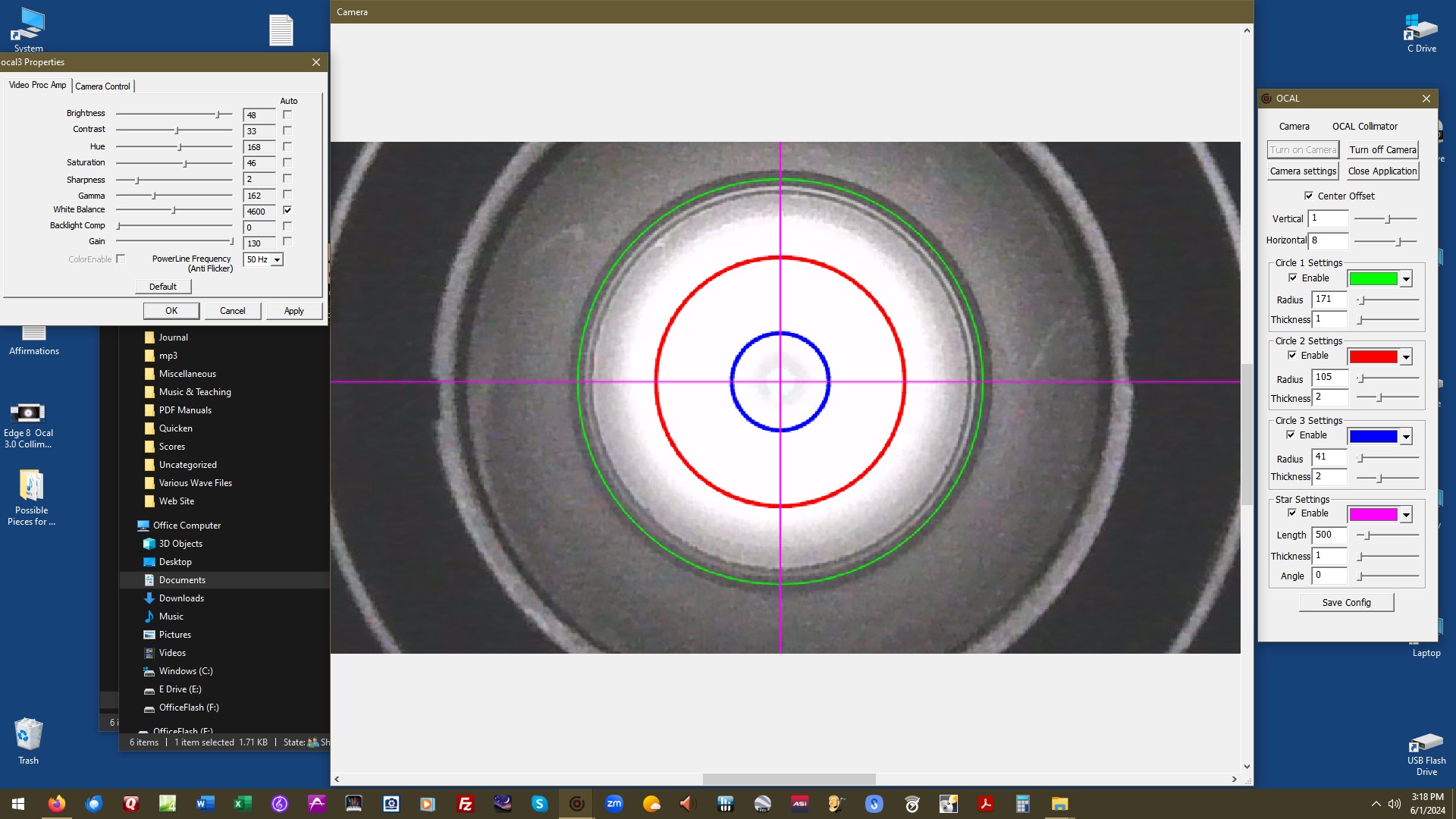Click the Save Config button

click(x=1346, y=603)
